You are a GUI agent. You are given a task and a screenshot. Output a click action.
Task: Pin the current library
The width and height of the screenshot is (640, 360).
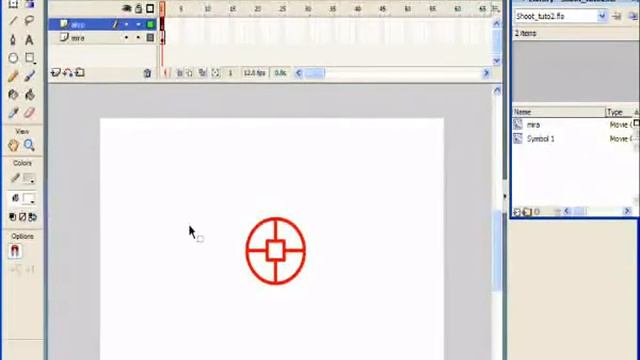click(617, 16)
